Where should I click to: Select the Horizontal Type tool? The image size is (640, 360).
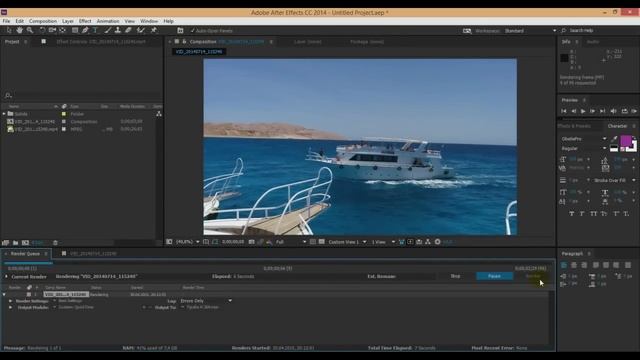(x=95, y=30)
